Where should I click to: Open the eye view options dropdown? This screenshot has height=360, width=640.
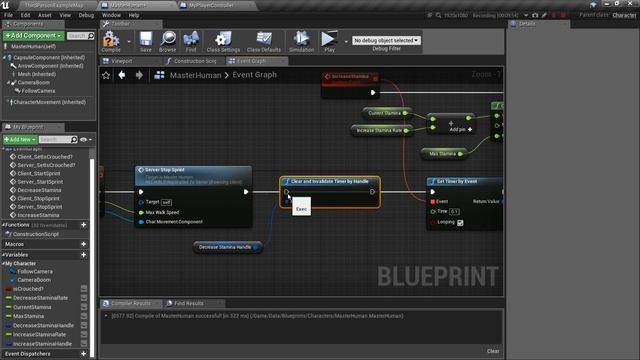click(x=85, y=140)
